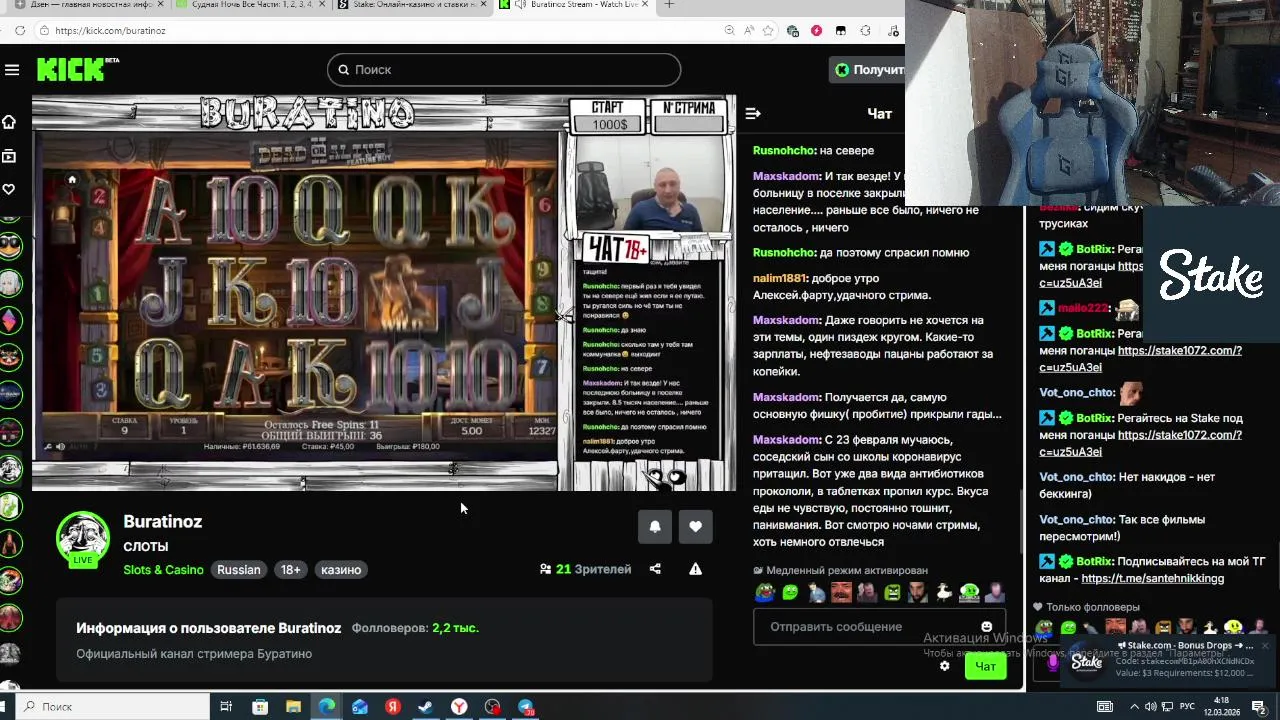The width and height of the screenshot is (1280, 720).
Task: Mute the stream player volume icon
Action: [60, 447]
